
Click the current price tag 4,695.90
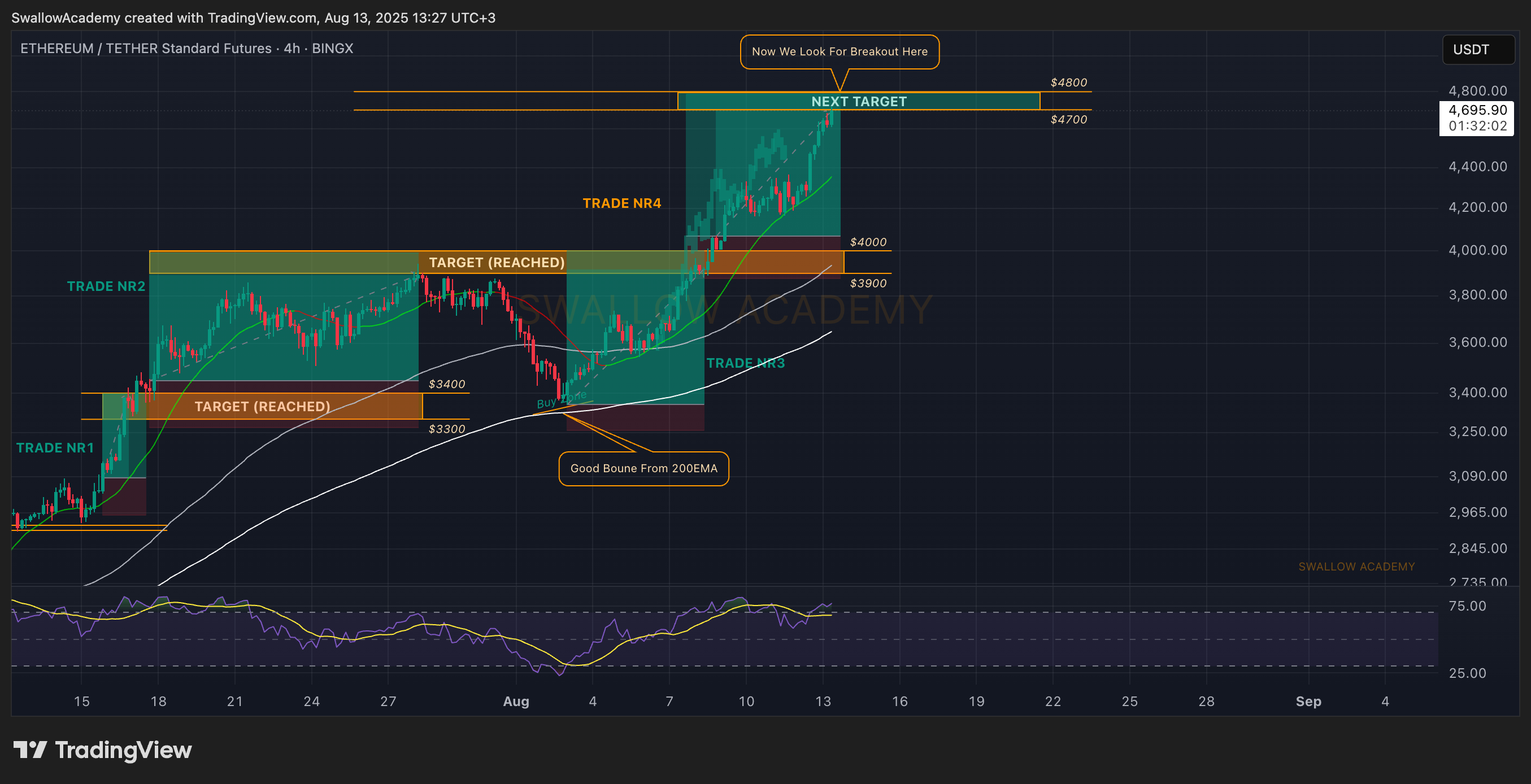(1477, 110)
